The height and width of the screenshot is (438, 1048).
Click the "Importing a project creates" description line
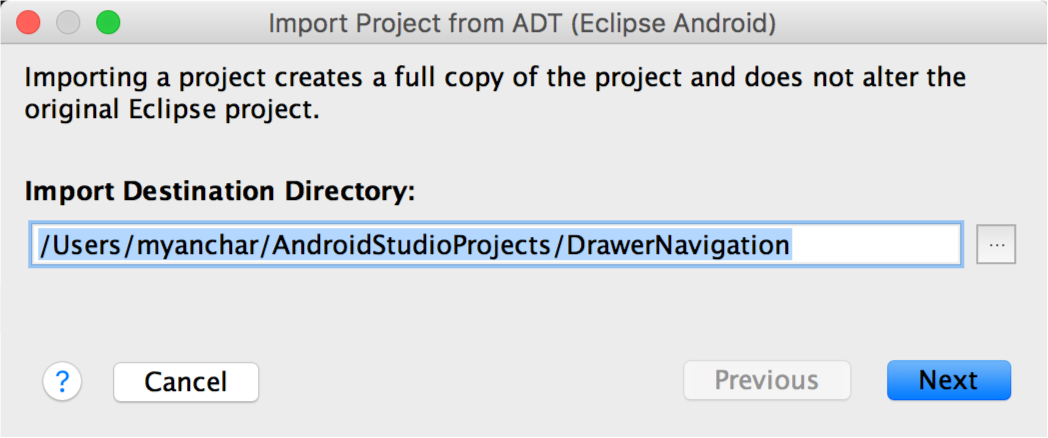tap(495, 78)
